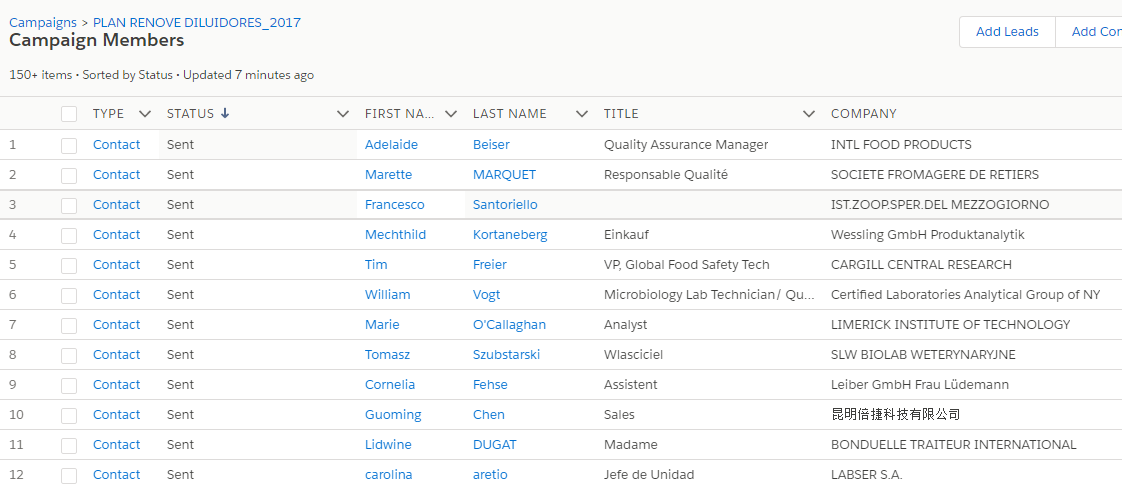Viewport: 1122px width, 489px height.
Task: Open first name William link
Action: coord(388,295)
